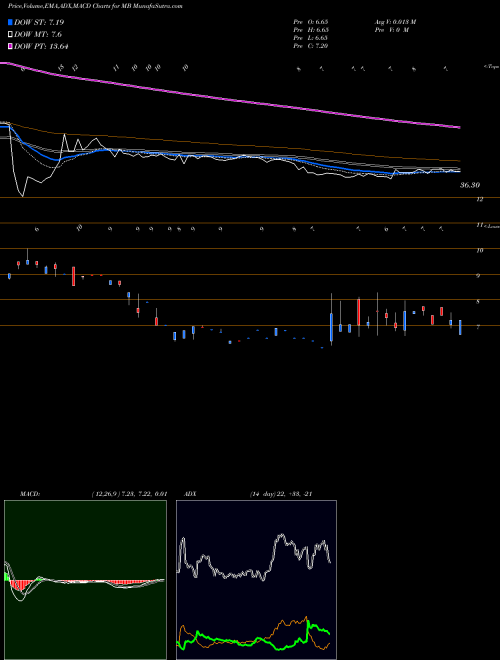Select the 'DOW MT: 7.6' legend label
This screenshot has height=660, width=500.
[x=38, y=35]
